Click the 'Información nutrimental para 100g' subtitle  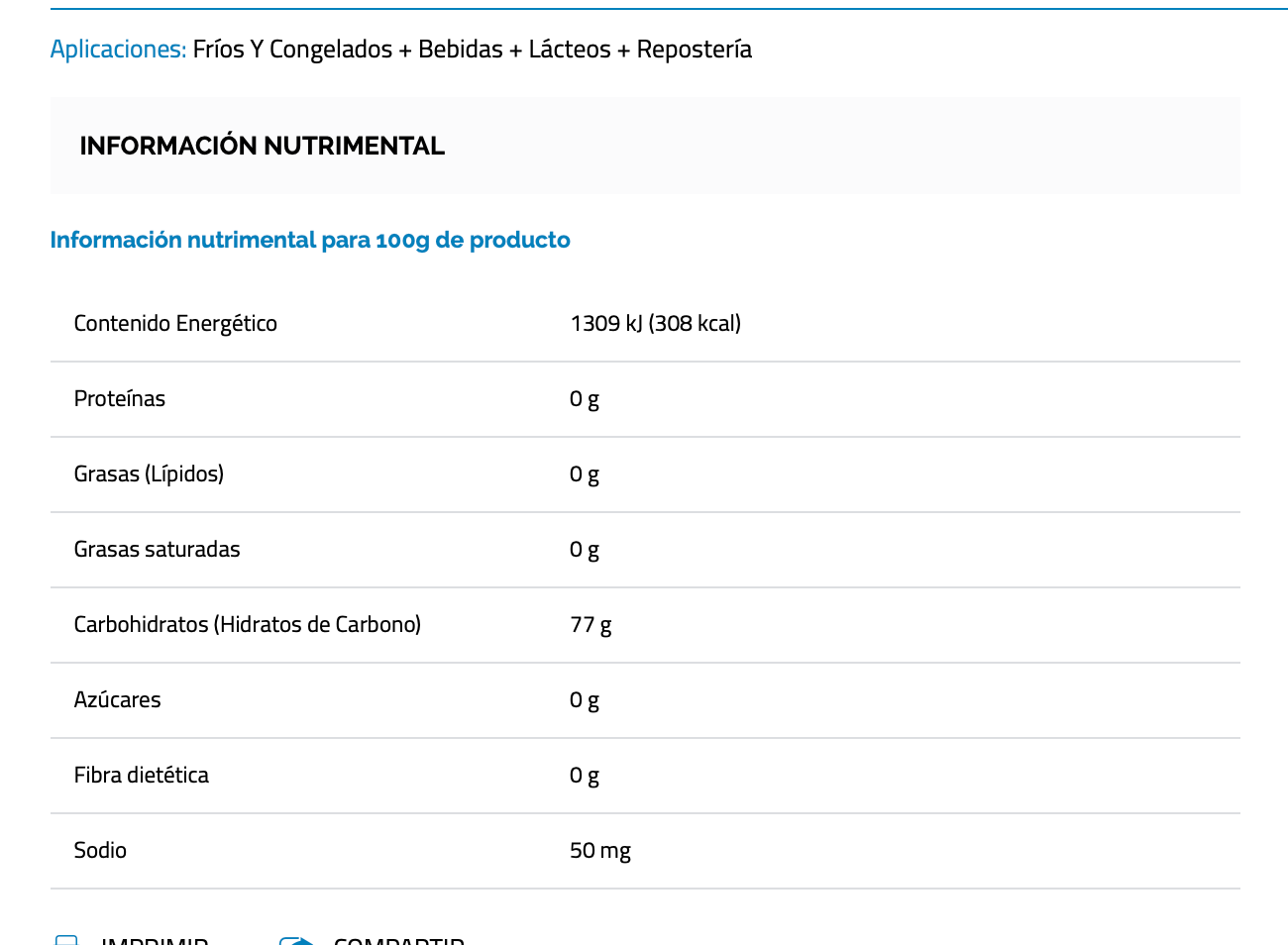point(310,240)
